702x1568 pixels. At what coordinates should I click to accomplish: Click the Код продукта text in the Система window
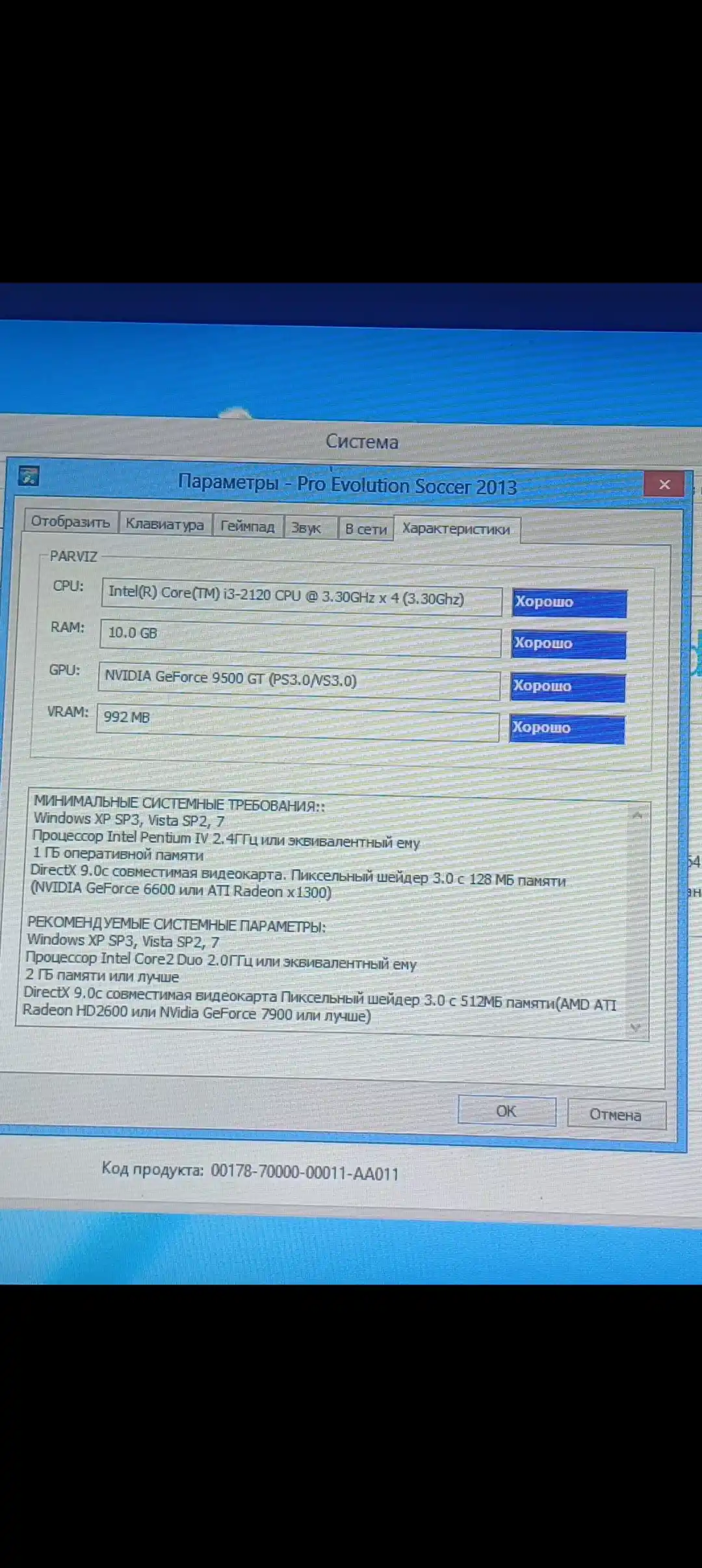coord(250,1171)
